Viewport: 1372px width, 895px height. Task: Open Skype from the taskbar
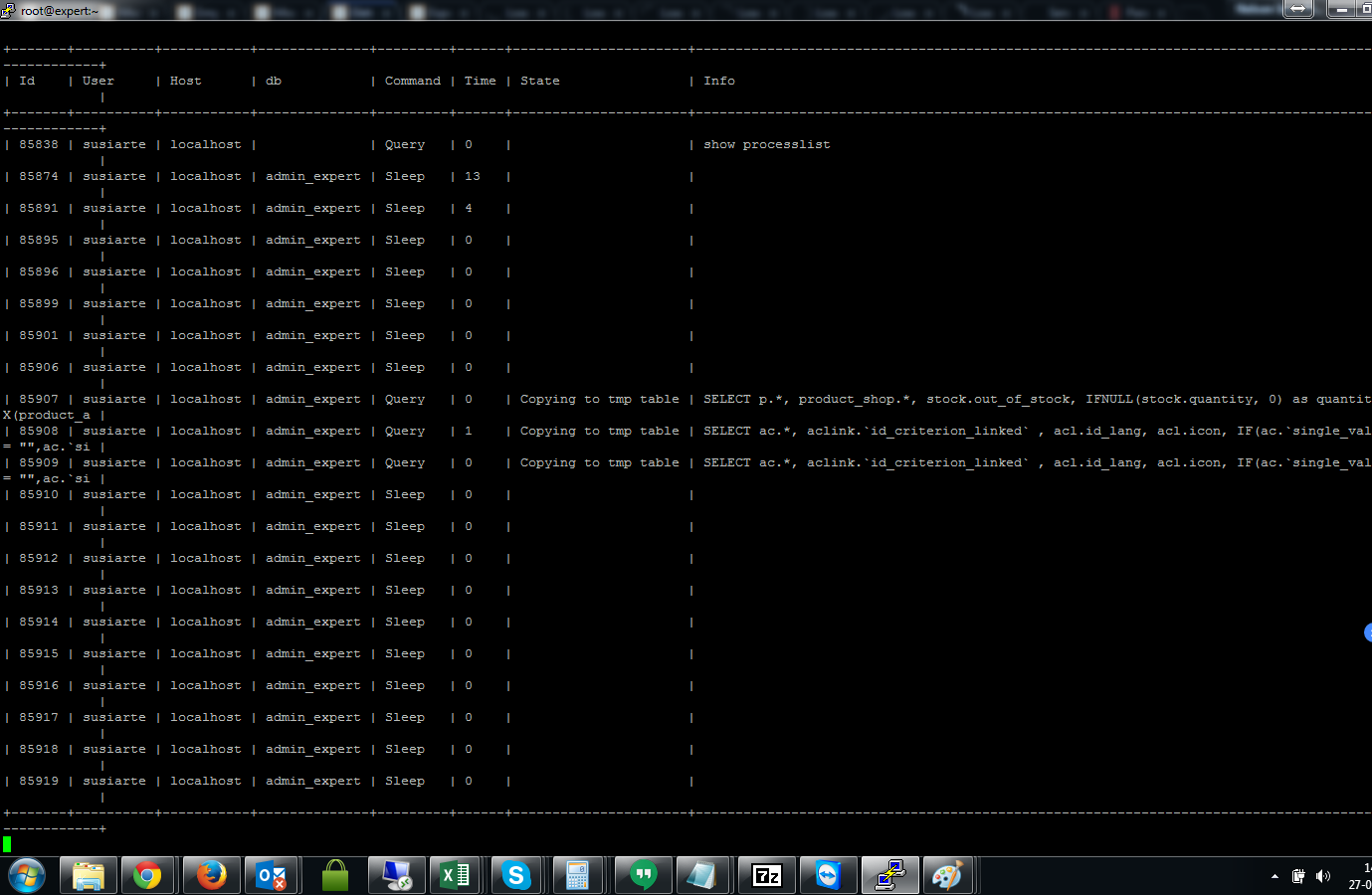(x=516, y=876)
